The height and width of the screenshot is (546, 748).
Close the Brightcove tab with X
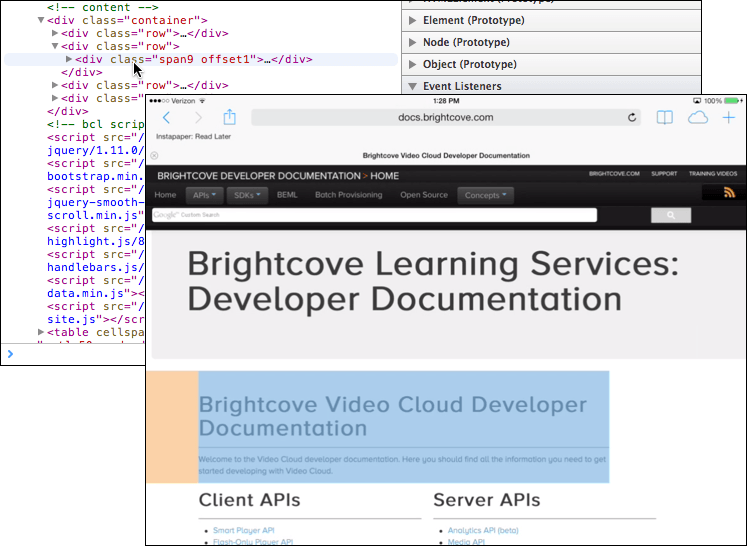[154, 156]
